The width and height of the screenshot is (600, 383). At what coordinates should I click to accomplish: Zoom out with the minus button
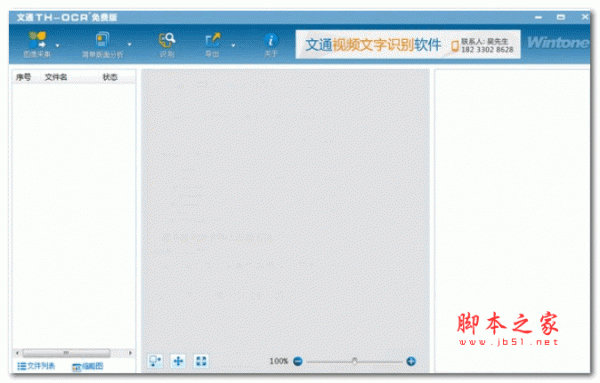[x=298, y=361]
